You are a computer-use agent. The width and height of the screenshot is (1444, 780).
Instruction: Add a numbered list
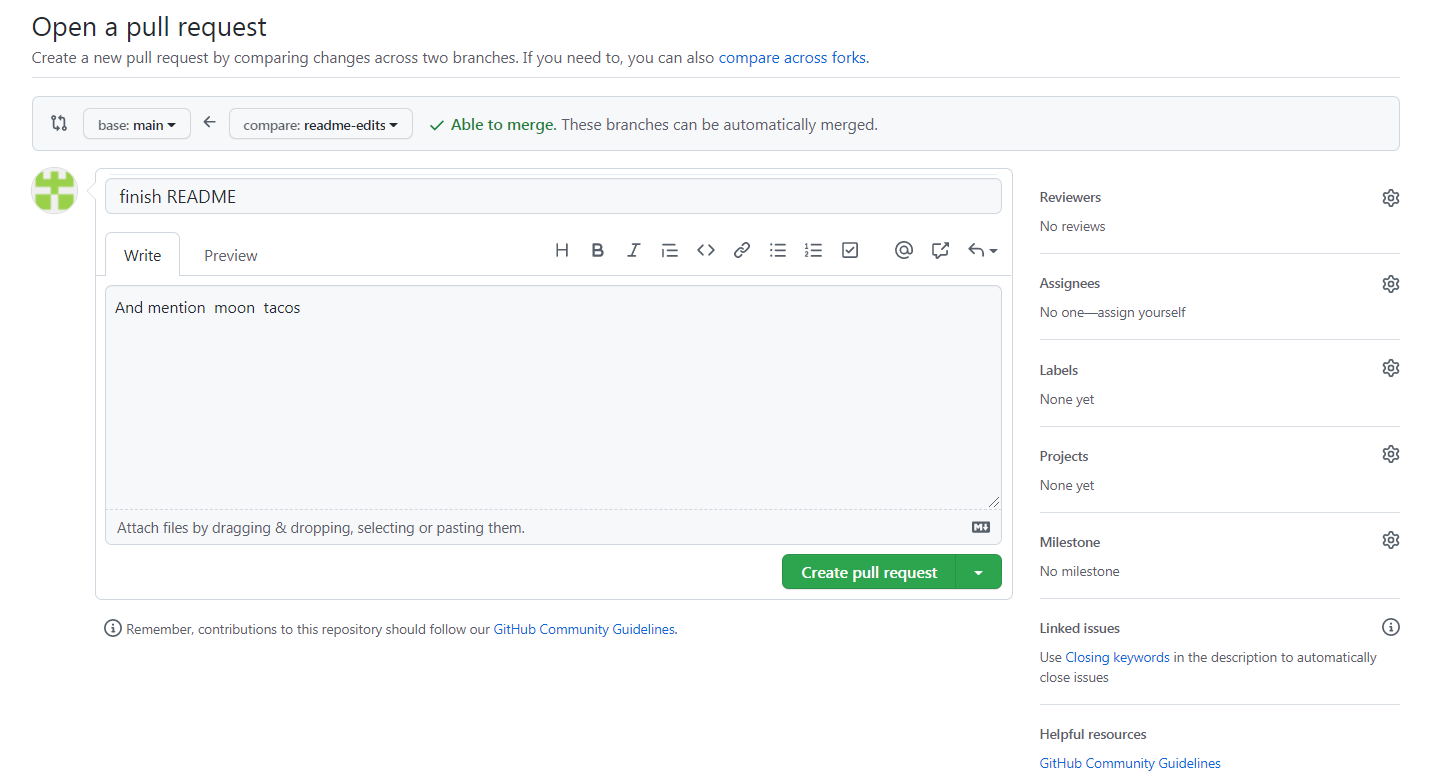tap(813, 250)
